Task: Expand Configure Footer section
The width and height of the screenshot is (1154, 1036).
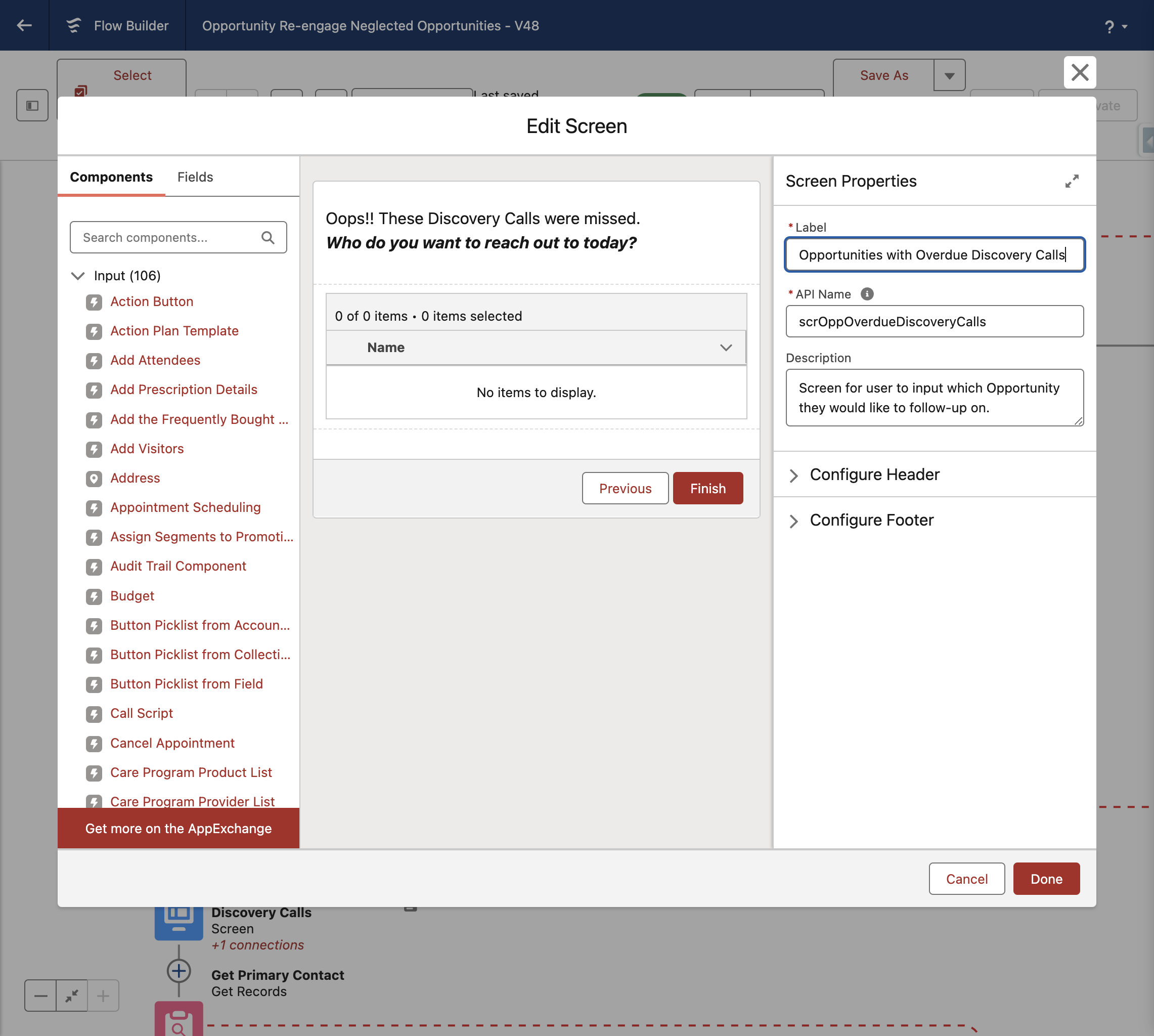Action: (x=793, y=521)
